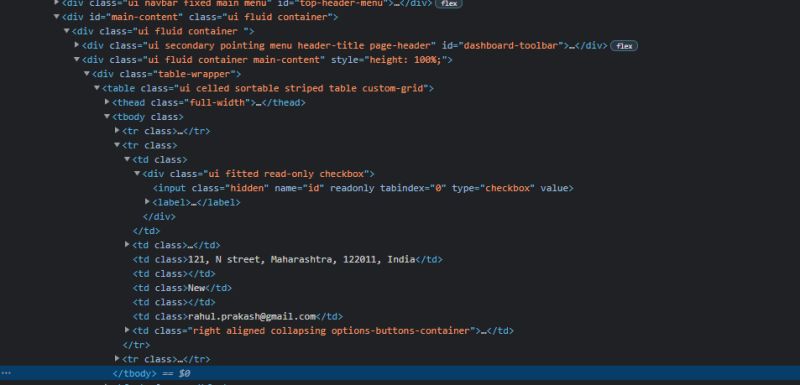
Task: Select the closing </td> tag line
Action: [x=146, y=231]
